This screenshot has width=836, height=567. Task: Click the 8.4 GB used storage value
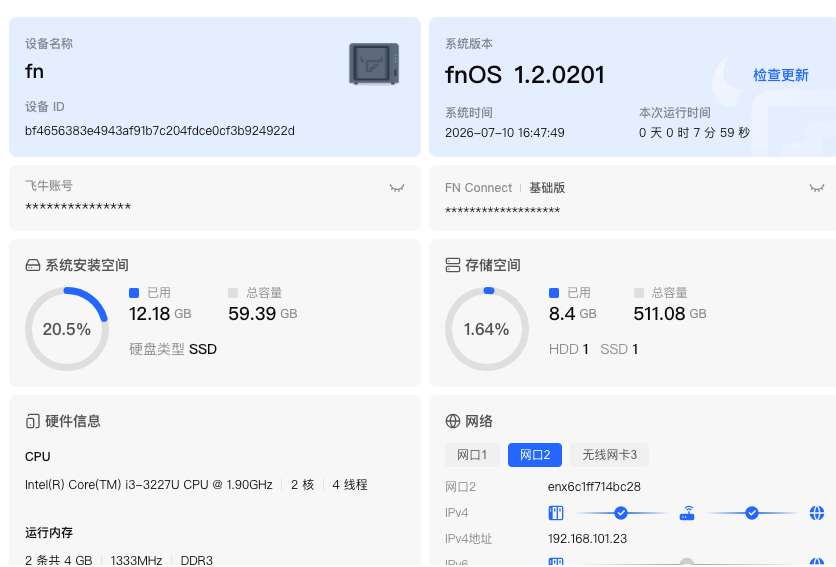click(x=573, y=314)
